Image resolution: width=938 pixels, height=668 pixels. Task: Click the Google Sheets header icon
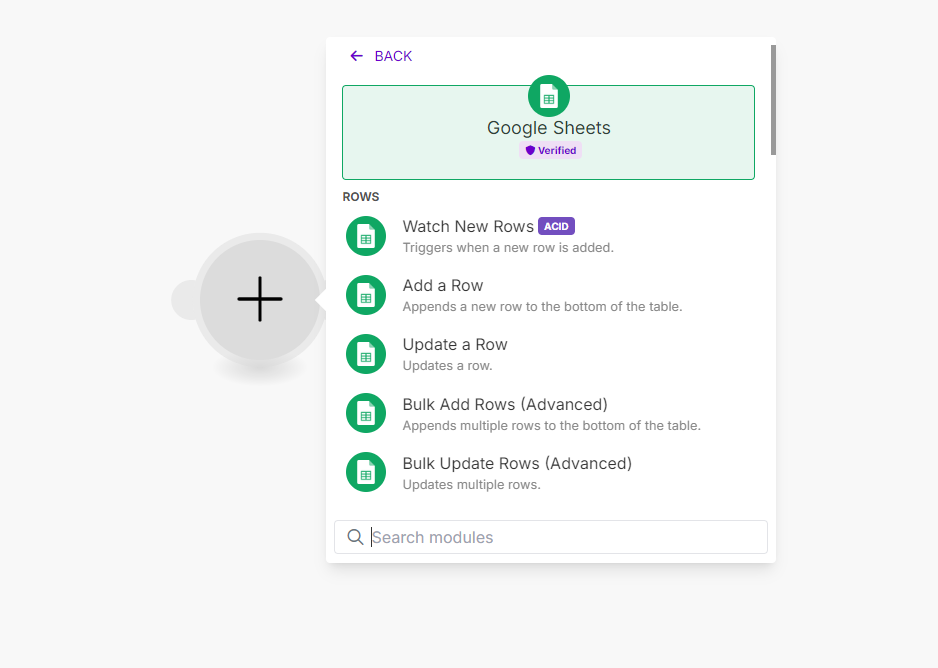point(549,96)
